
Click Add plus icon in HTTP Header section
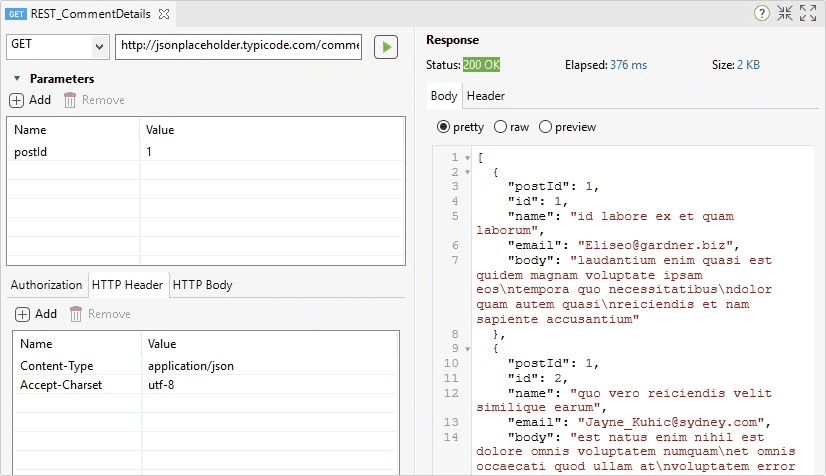(x=22, y=314)
